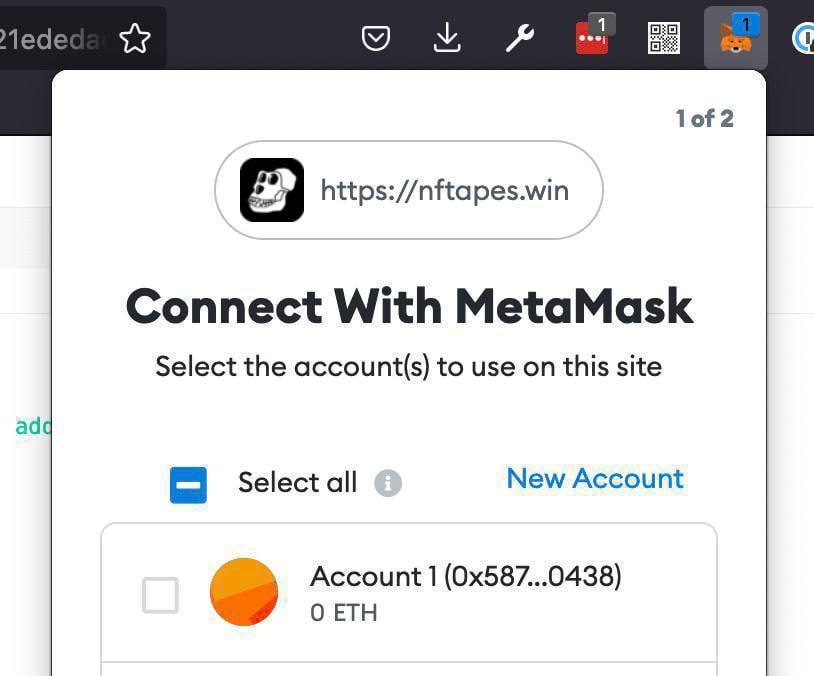Bookmark this page with the star icon
This screenshot has width=814, height=676.
click(135, 39)
